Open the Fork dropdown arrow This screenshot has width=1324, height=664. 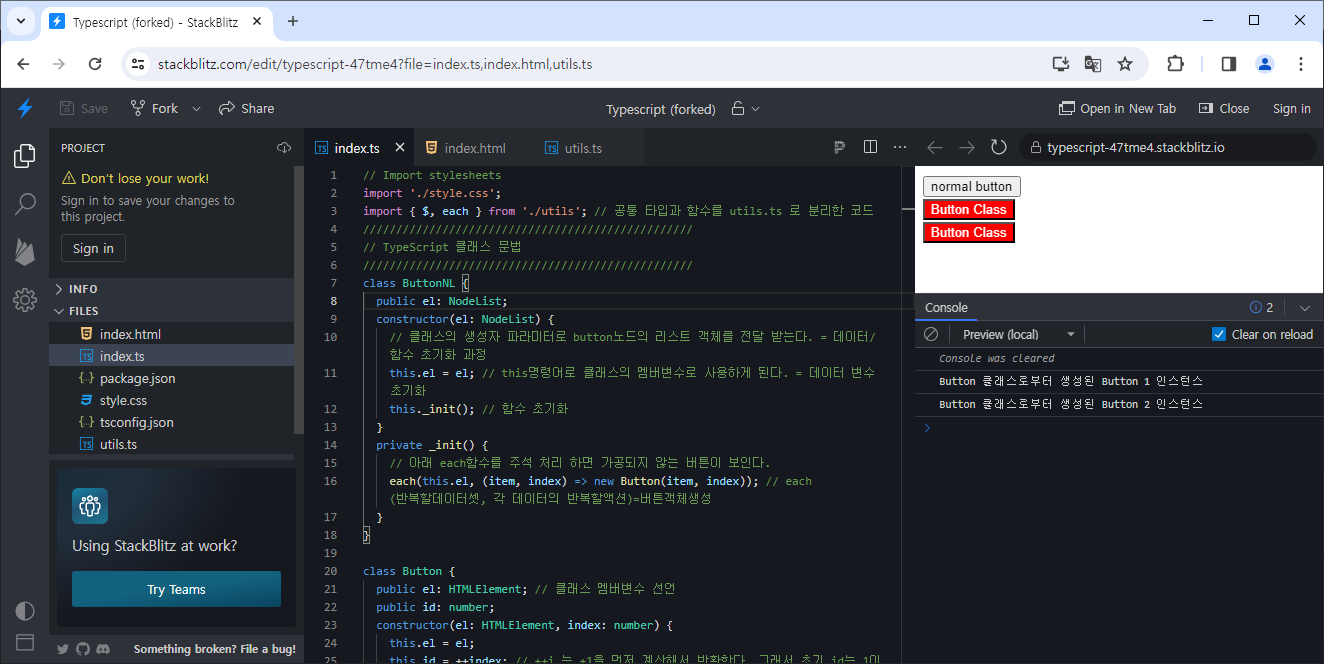click(196, 108)
